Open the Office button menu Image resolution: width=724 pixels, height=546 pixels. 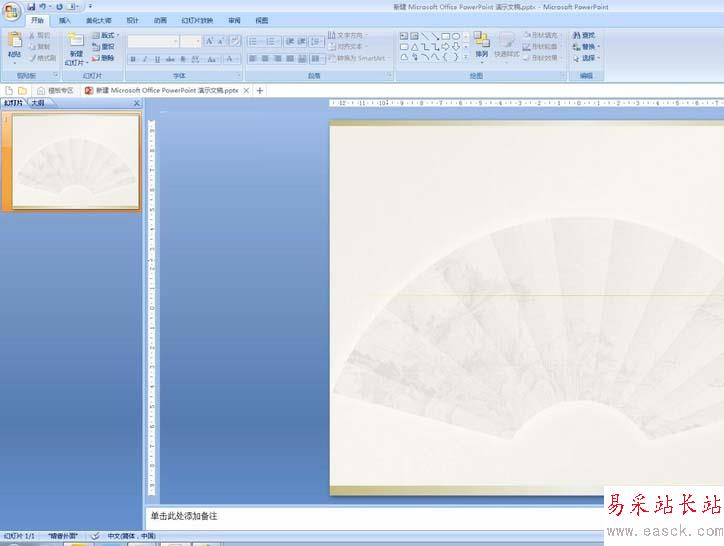tap(11, 12)
